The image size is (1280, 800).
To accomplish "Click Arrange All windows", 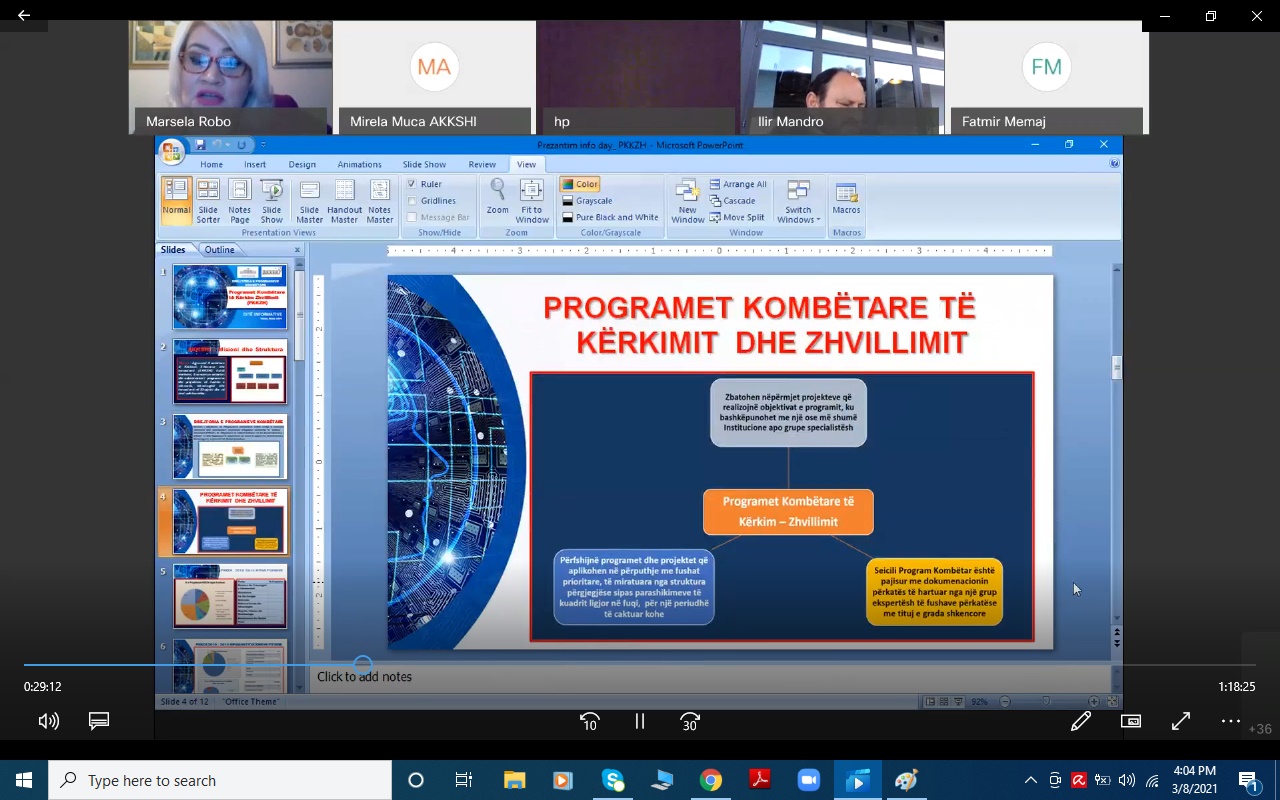I will [738, 184].
